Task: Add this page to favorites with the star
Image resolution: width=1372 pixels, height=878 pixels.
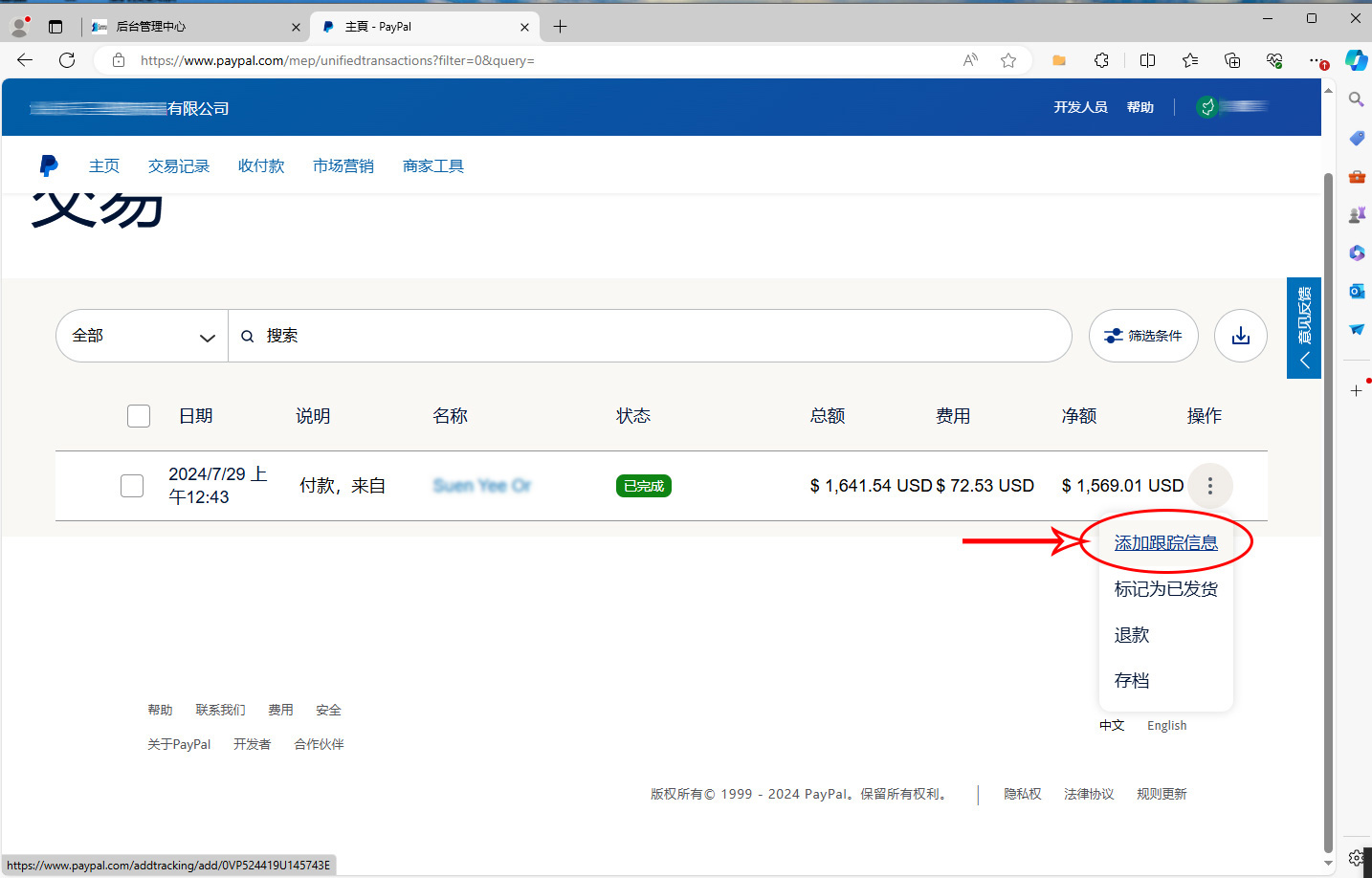Action: [x=1008, y=60]
